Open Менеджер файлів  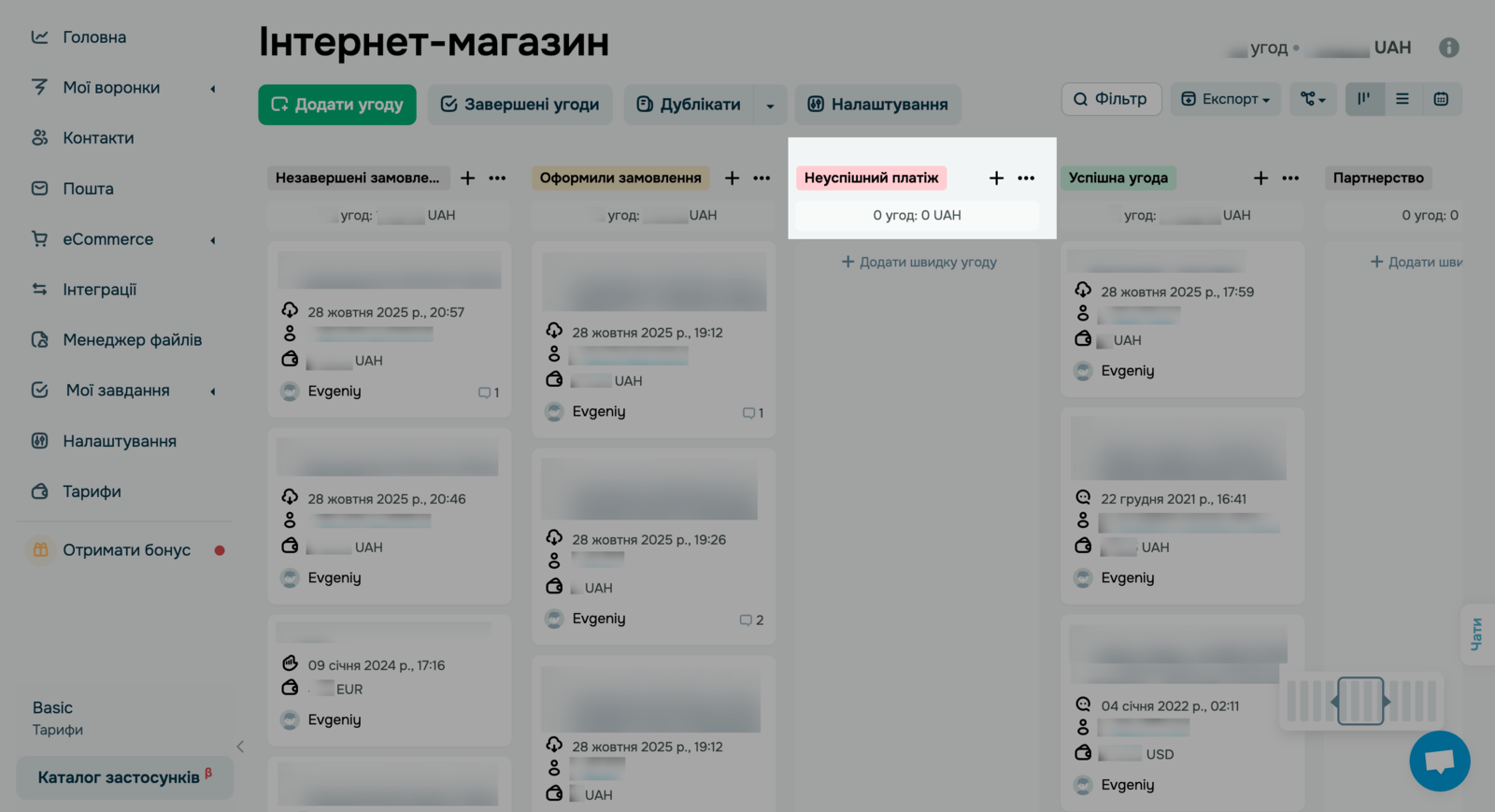[x=131, y=340]
